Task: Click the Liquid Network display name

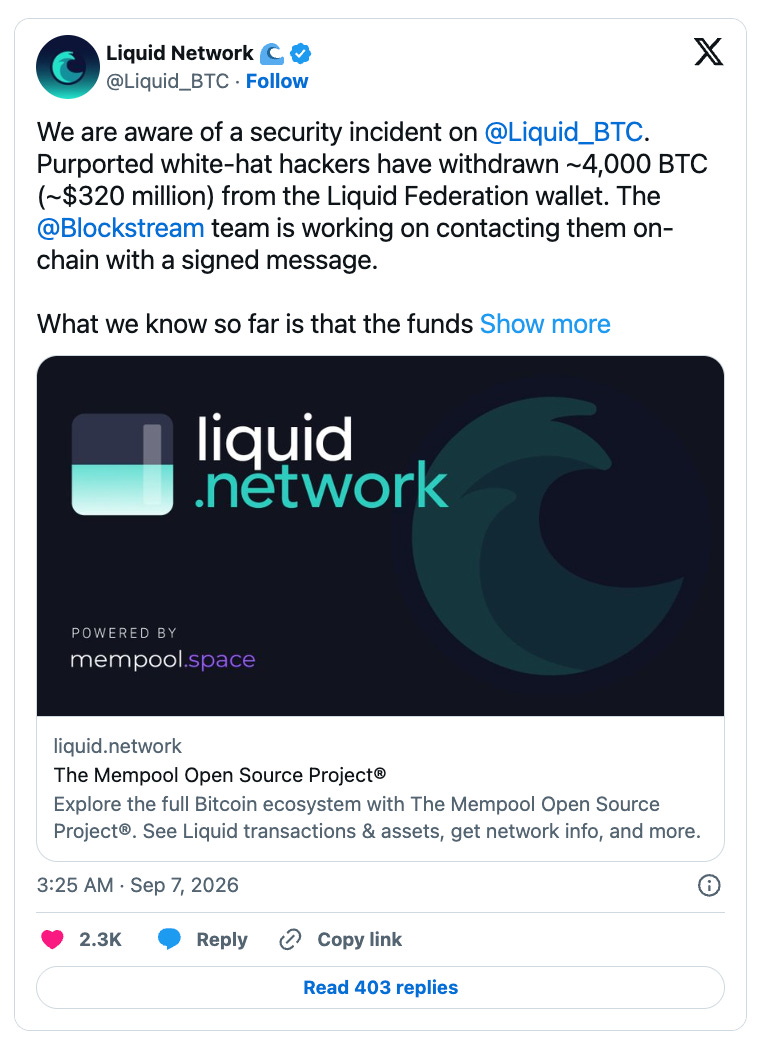Action: (180, 53)
